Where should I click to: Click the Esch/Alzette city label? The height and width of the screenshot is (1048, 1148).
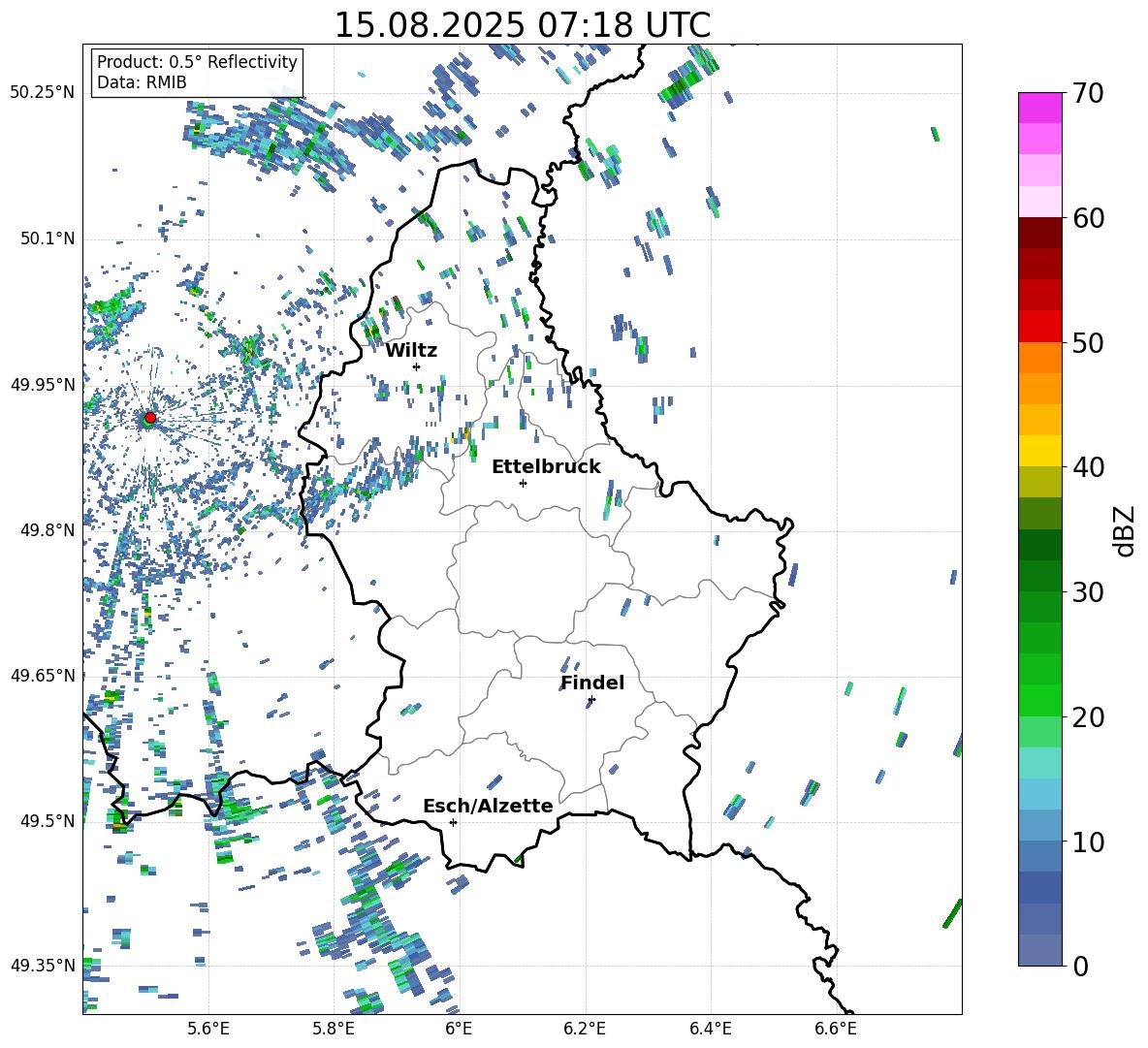(488, 806)
